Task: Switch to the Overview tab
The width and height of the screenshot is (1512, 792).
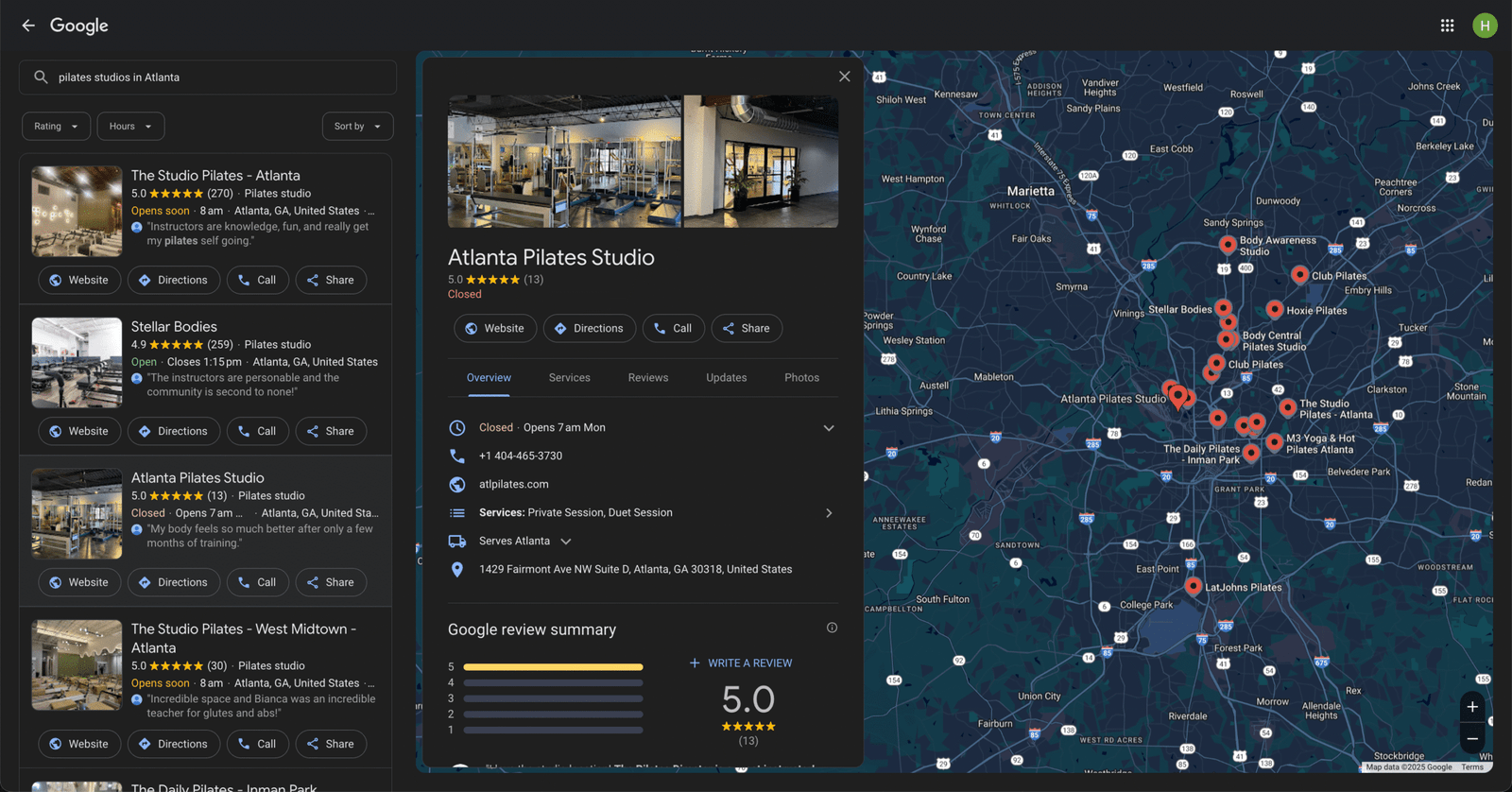Action: pos(489,378)
